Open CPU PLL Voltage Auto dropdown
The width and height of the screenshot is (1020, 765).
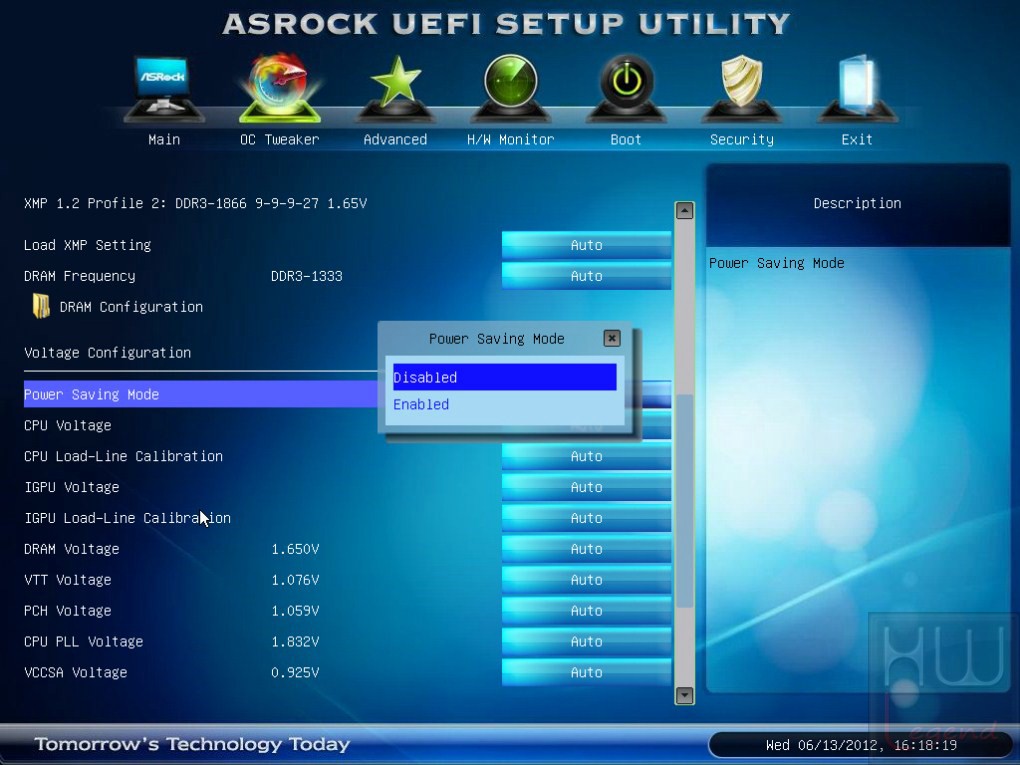[586, 641]
